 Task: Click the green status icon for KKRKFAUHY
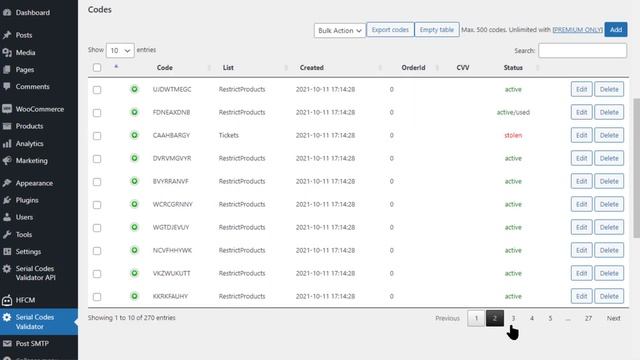point(134,296)
